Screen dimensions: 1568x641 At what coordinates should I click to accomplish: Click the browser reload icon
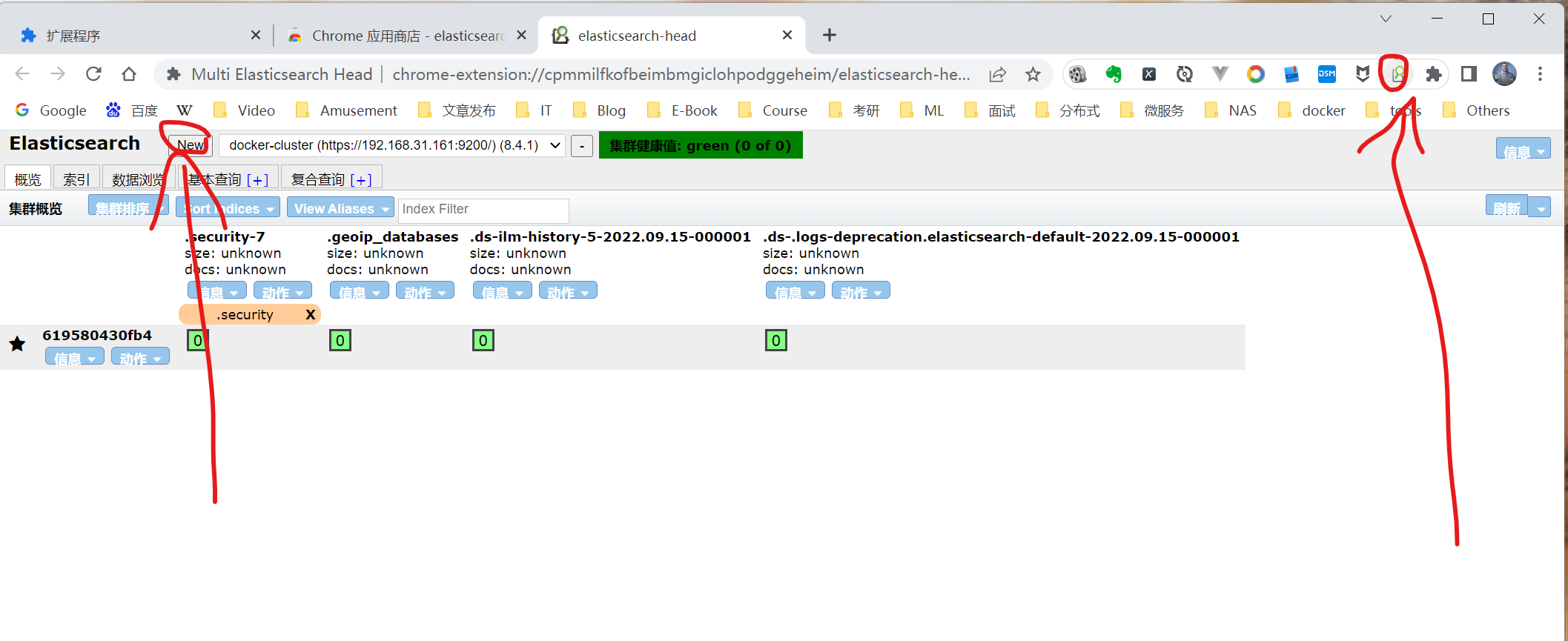93,74
